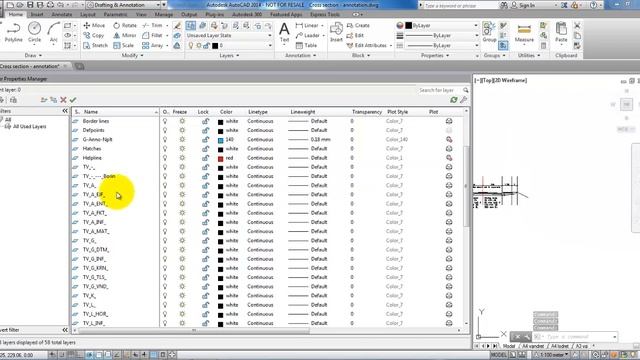Refresh the layer list

click(453, 100)
